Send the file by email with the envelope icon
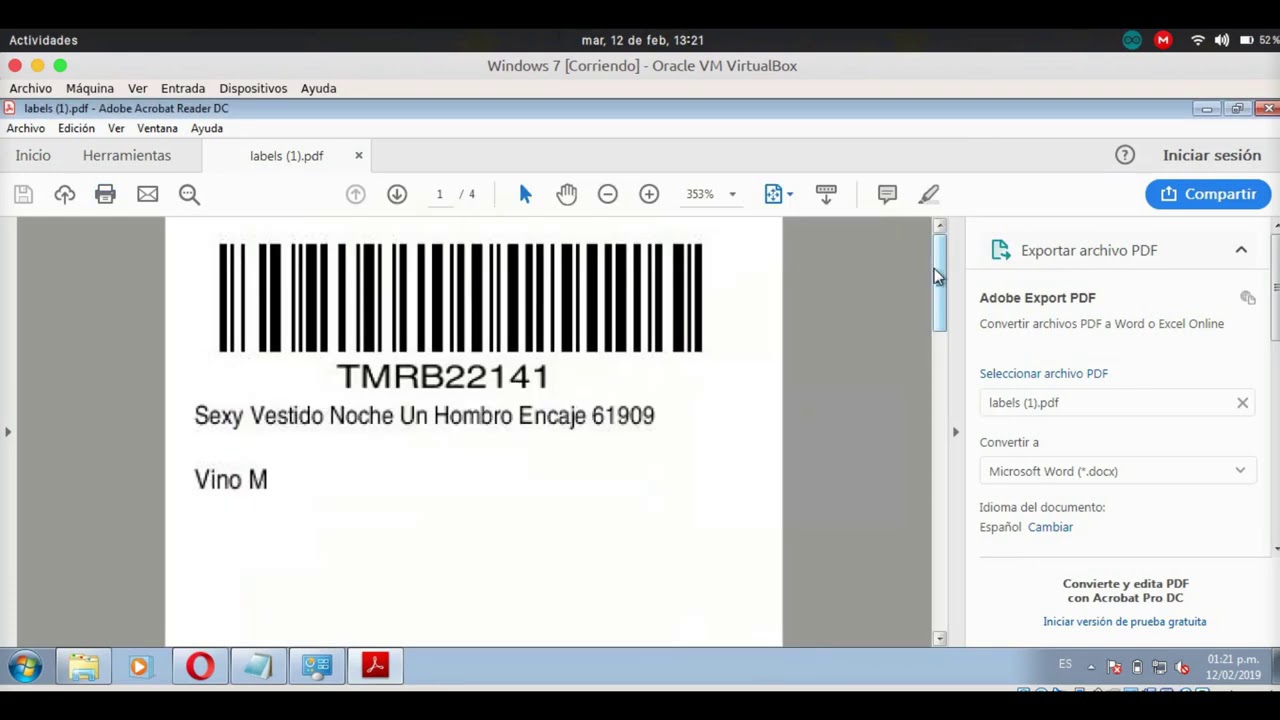Viewport: 1280px width, 720px height. [x=147, y=194]
